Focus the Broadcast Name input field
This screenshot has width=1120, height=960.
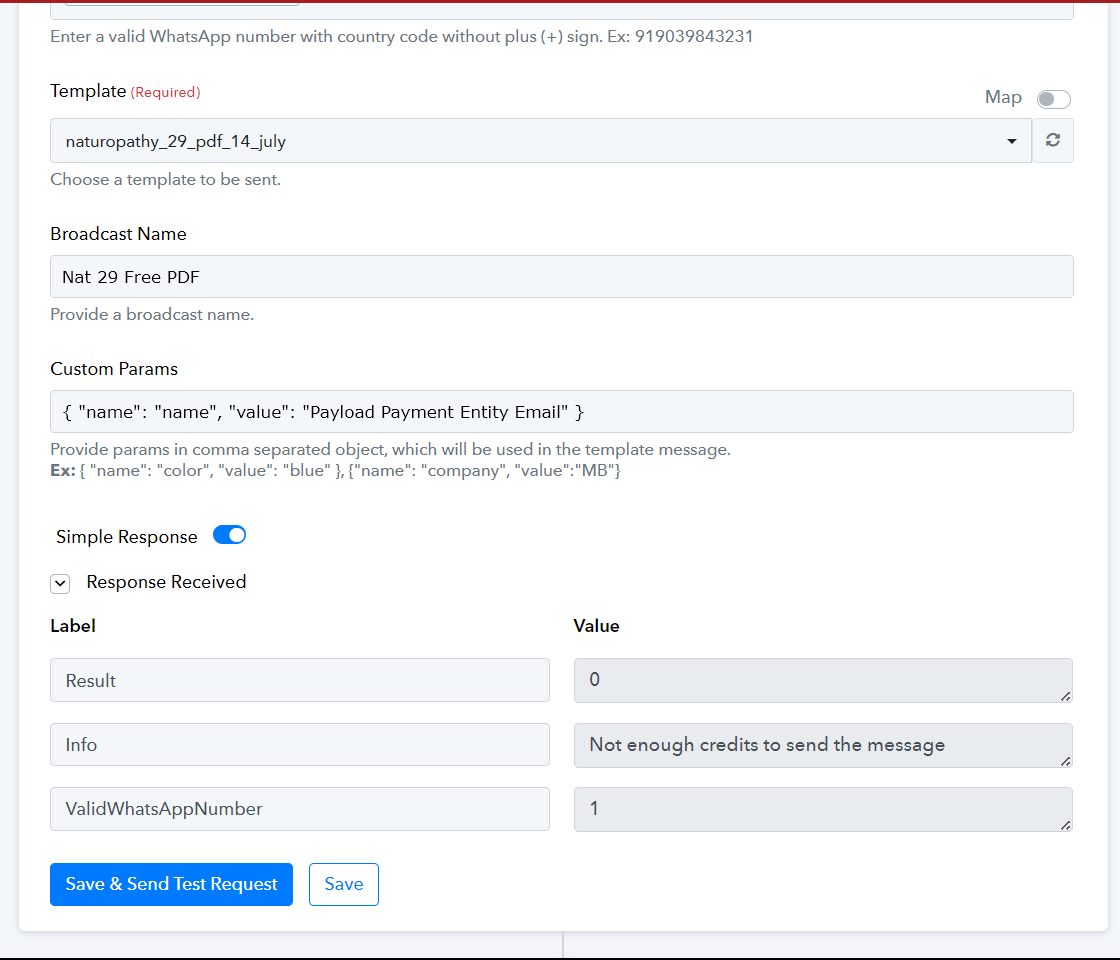click(561, 276)
